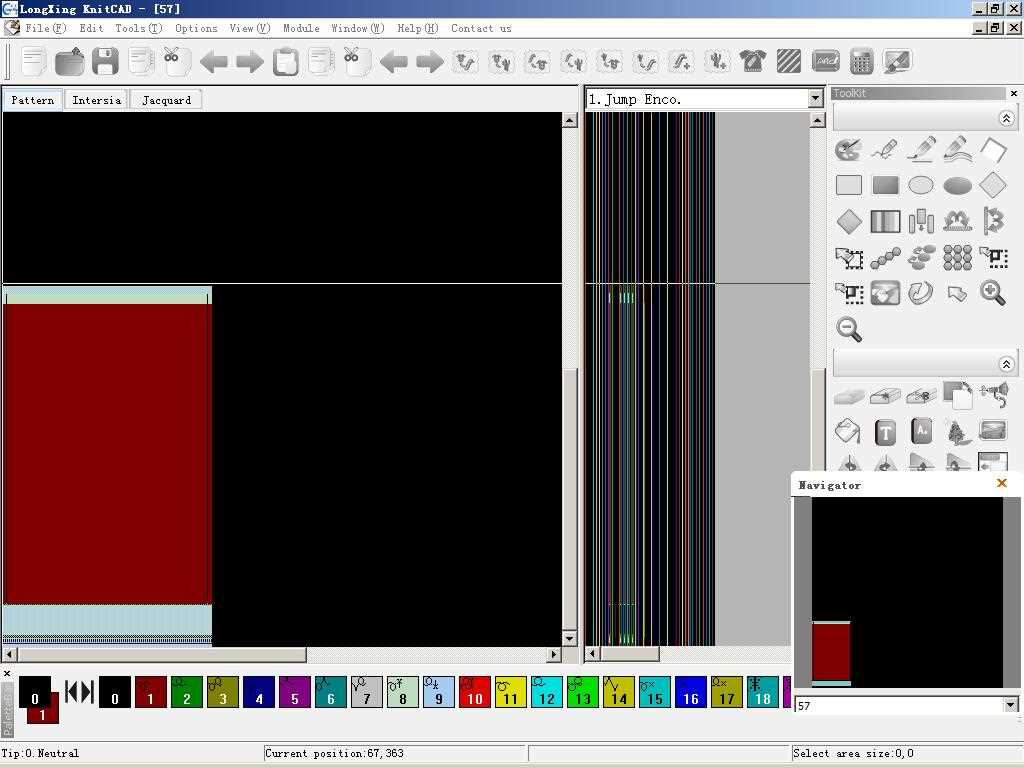This screenshot has height=768, width=1024.
Task: Open the Navigator file dropdown showing 57
Action: coord(1010,705)
